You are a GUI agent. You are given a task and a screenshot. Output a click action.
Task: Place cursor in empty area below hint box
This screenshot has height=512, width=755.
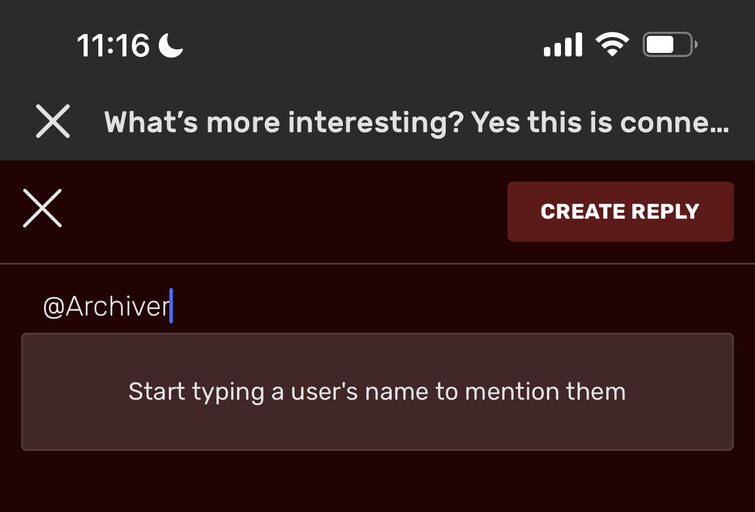click(378, 482)
